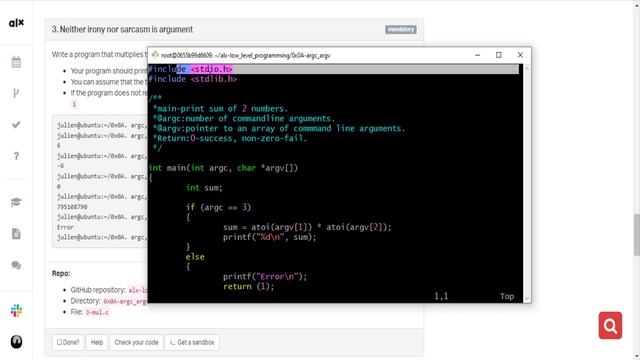This screenshot has height=360, width=640.
Task: Click the 'Directory:' label
Action: click(x=85, y=301)
